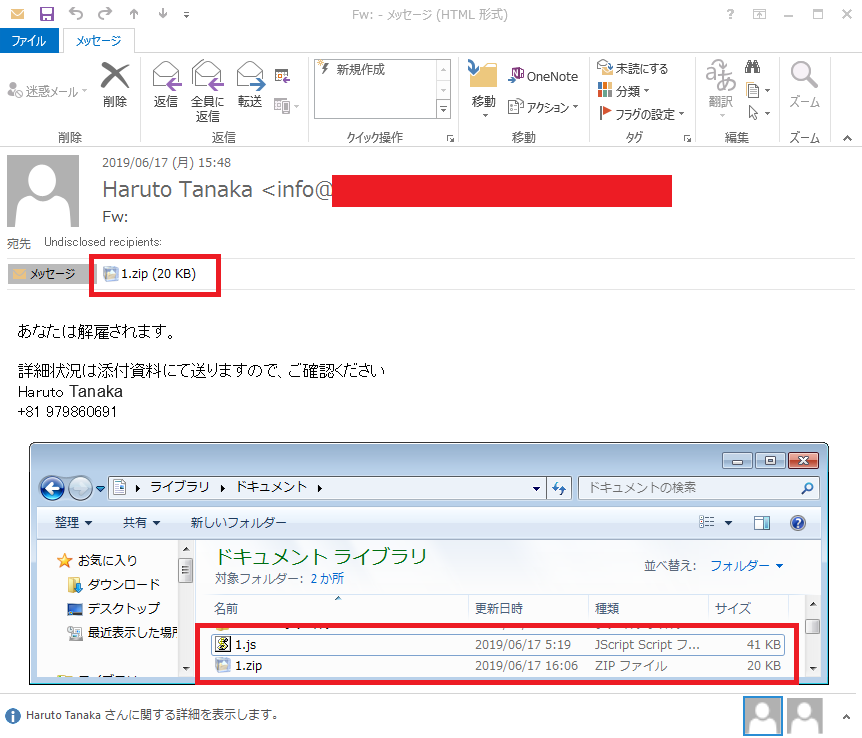Open the クイック操作 dialog launcher
The image size is (862, 738).
[450, 139]
